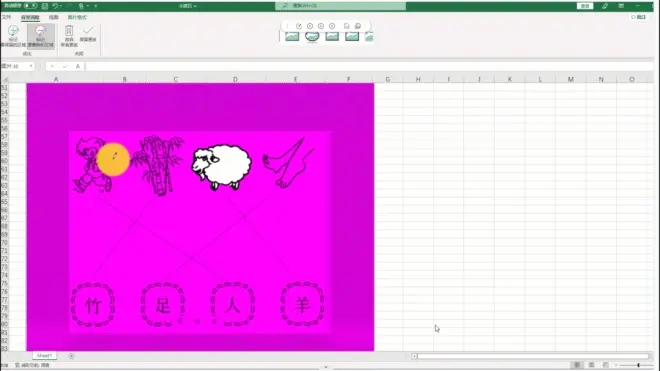
Task: Click Discard All Changes trash icon
Action: click(x=69, y=36)
